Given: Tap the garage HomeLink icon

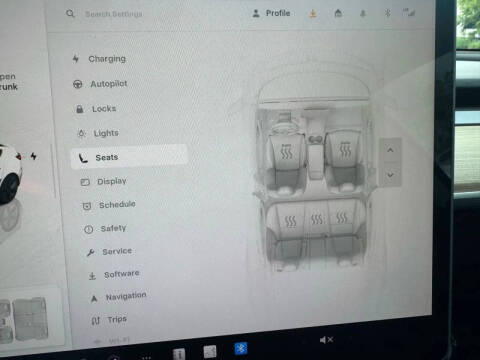Looking at the screenshot, I should [x=338, y=13].
